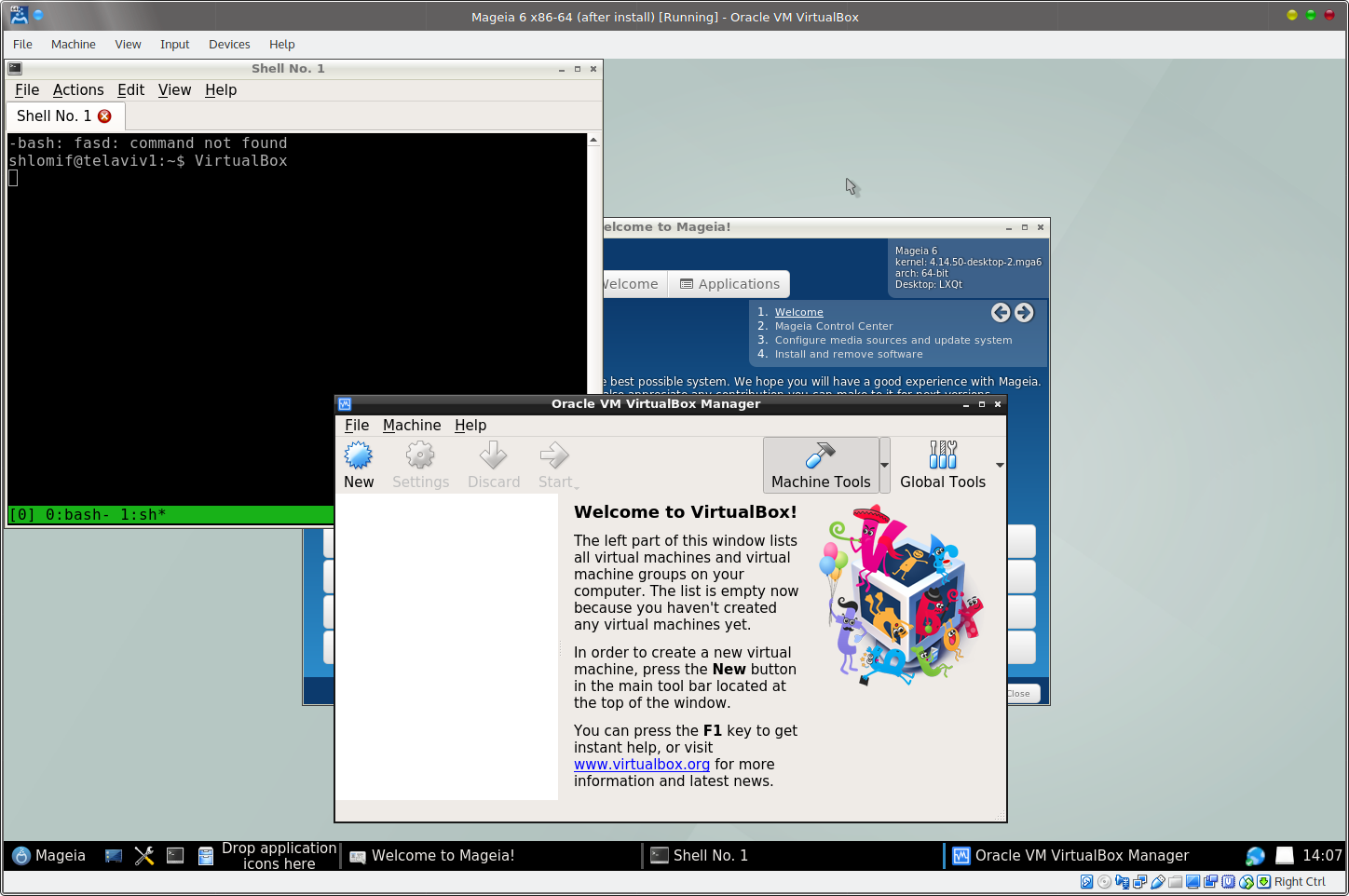Switch to Welcome tab in Mageia window
Screen dimensions: 1349x896
point(634,284)
